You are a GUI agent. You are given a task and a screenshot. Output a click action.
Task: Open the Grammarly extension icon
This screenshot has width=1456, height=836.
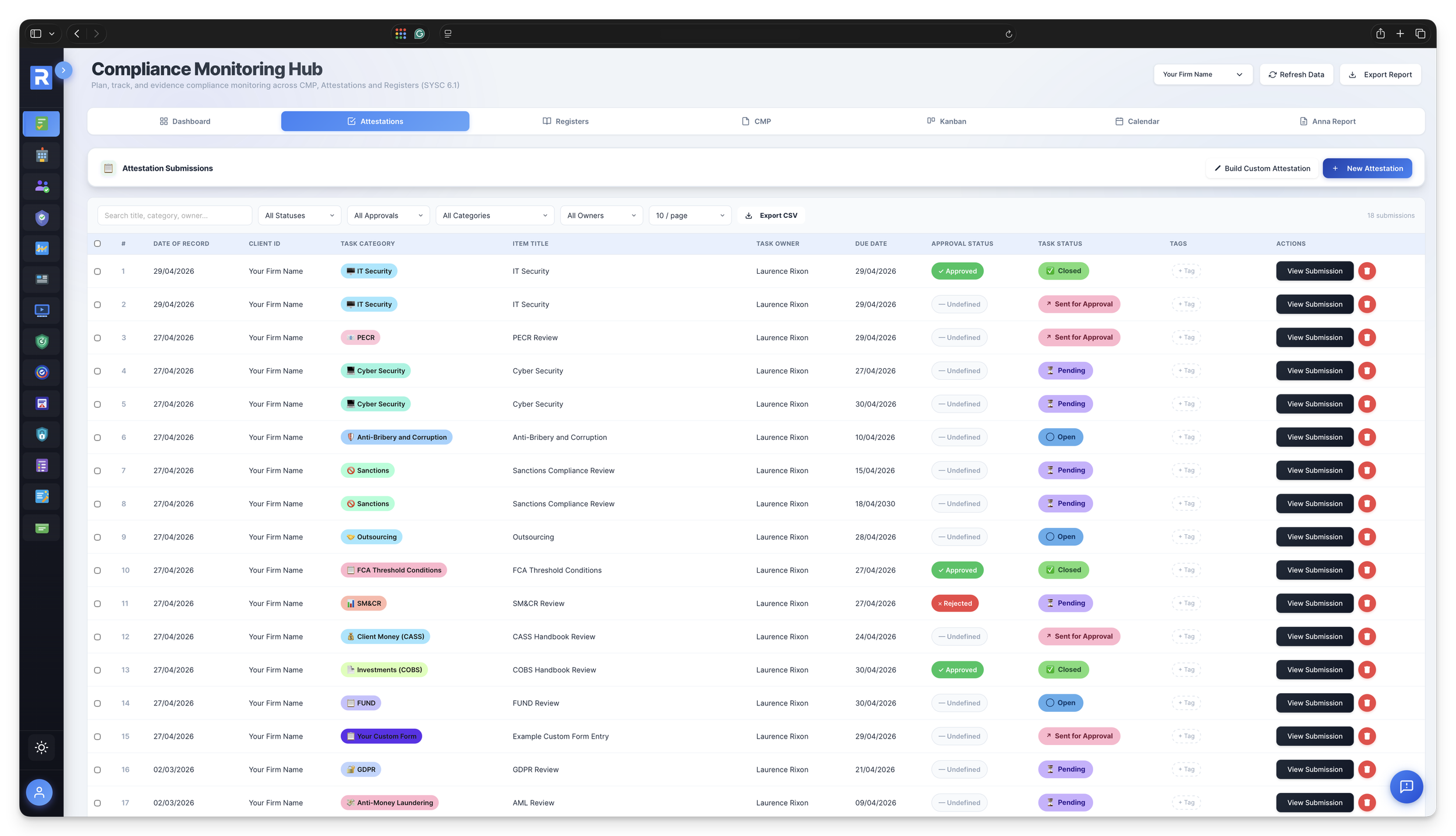point(419,34)
